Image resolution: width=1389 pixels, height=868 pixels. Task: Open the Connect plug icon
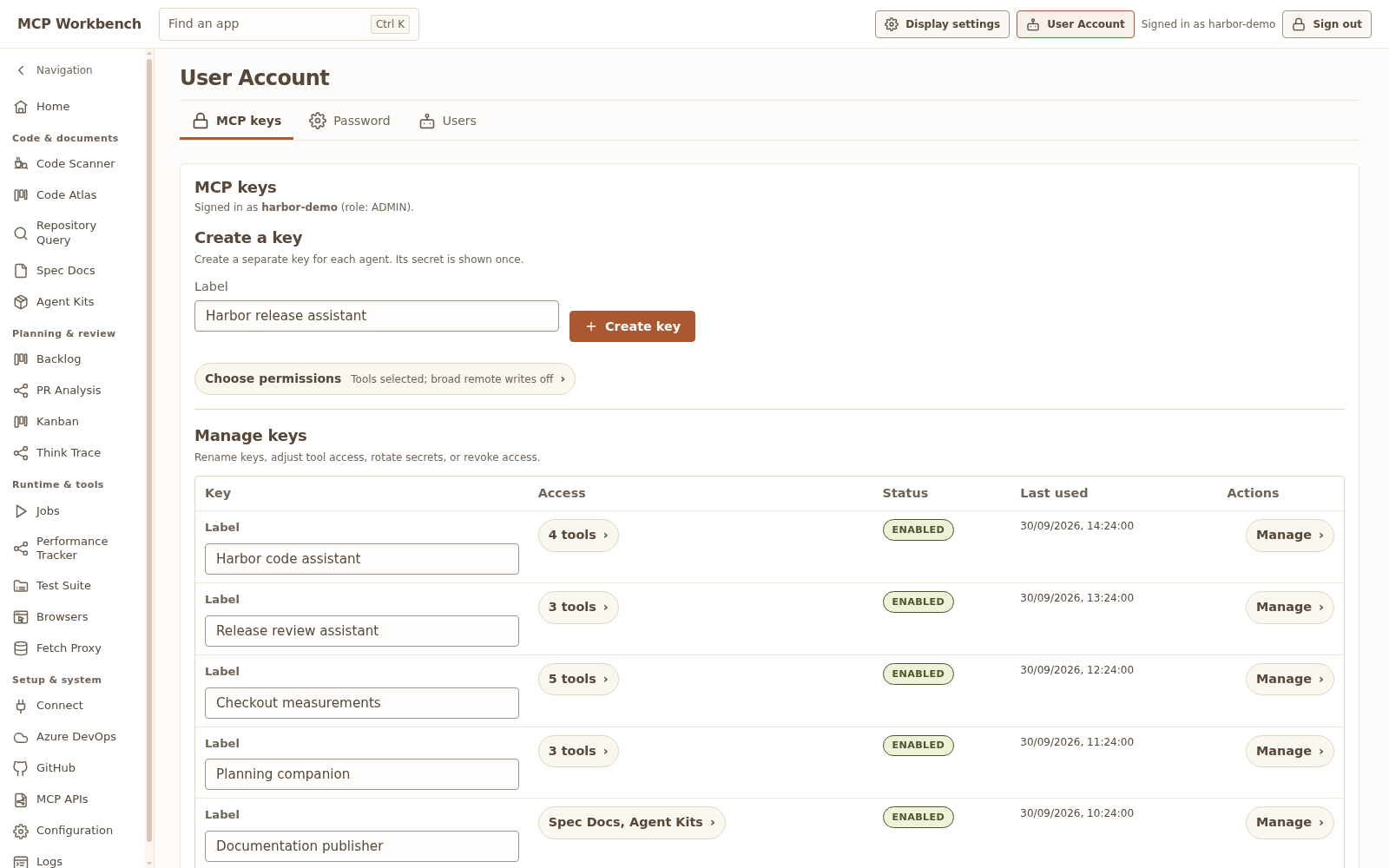[x=21, y=706]
